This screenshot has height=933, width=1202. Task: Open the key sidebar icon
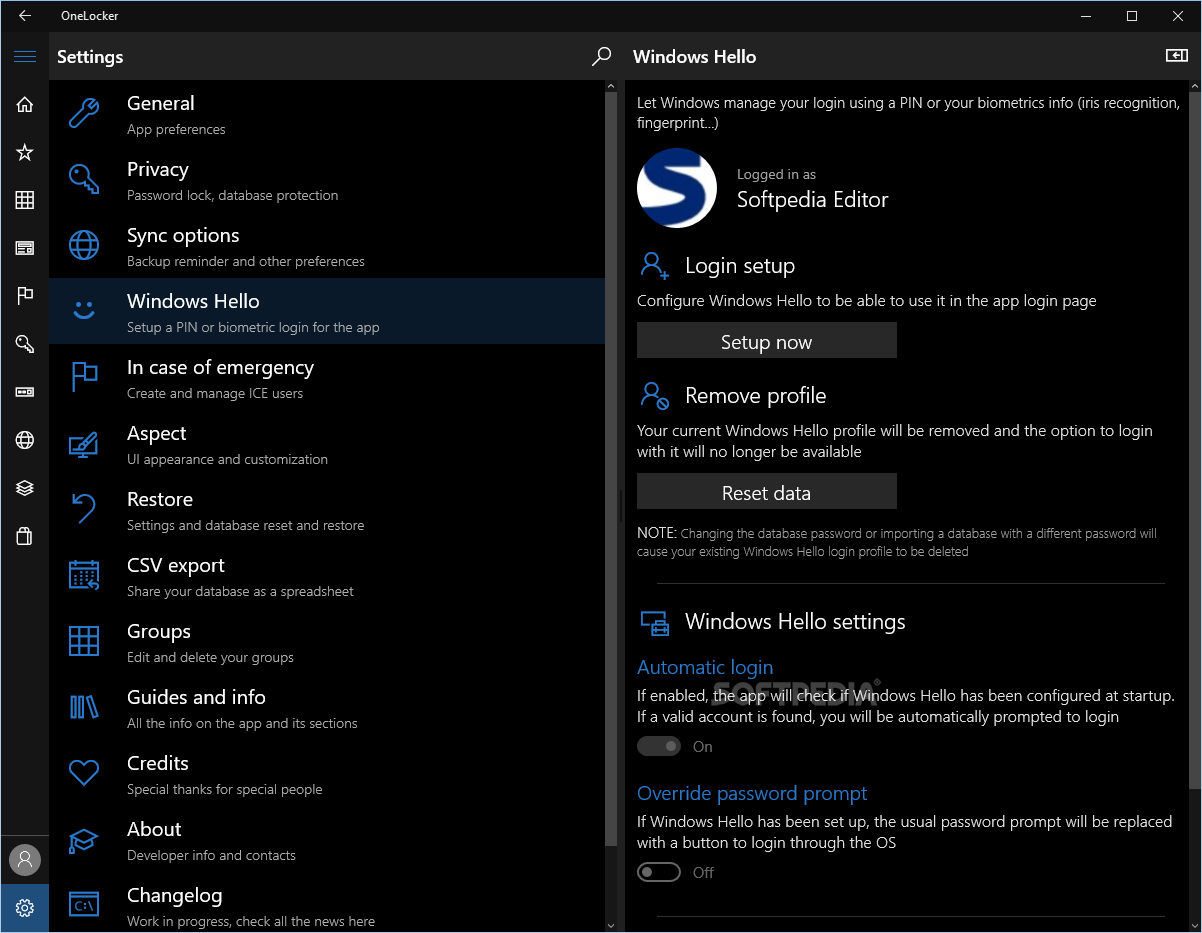click(25, 344)
